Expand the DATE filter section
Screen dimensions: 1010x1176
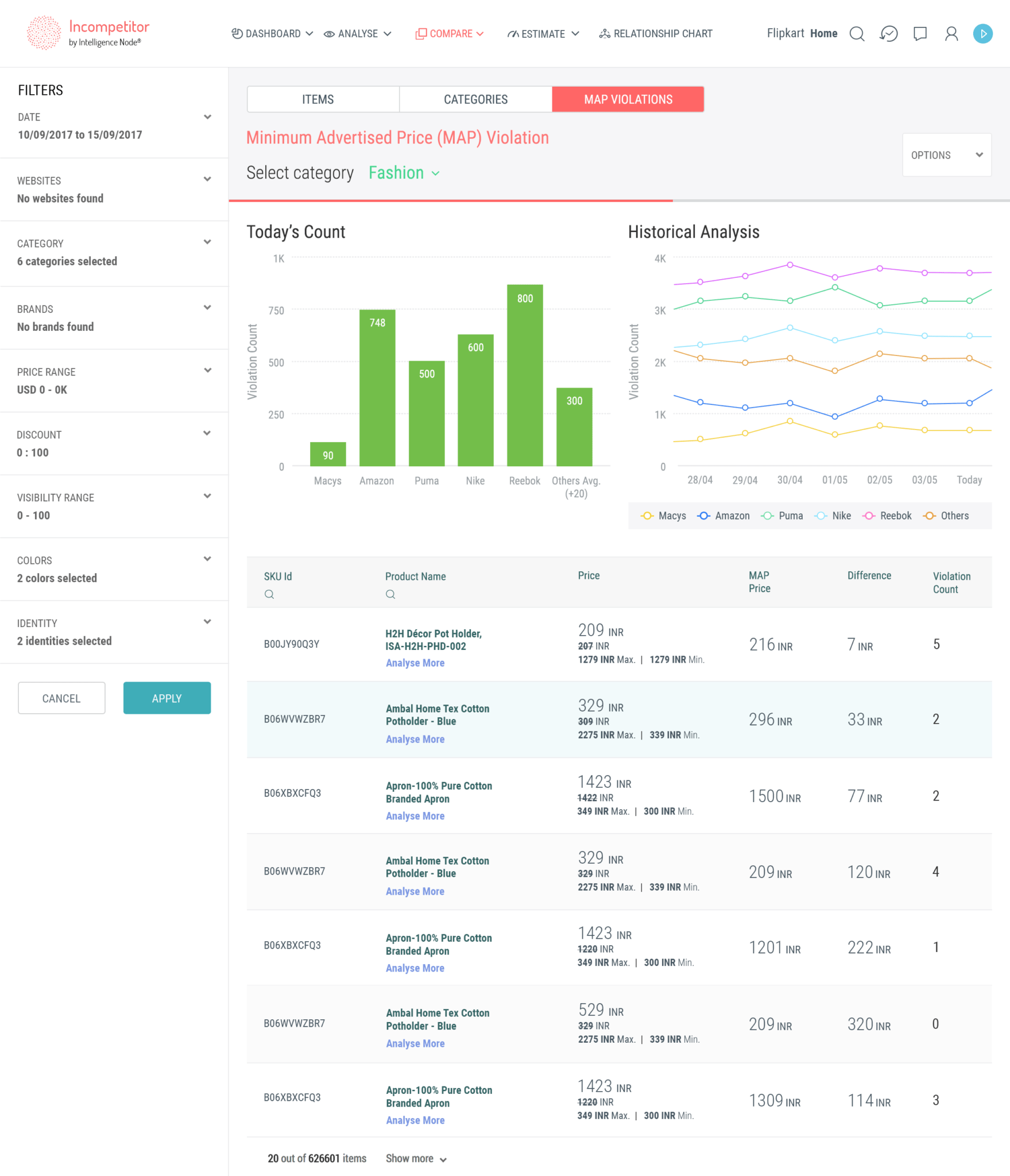[x=208, y=117]
